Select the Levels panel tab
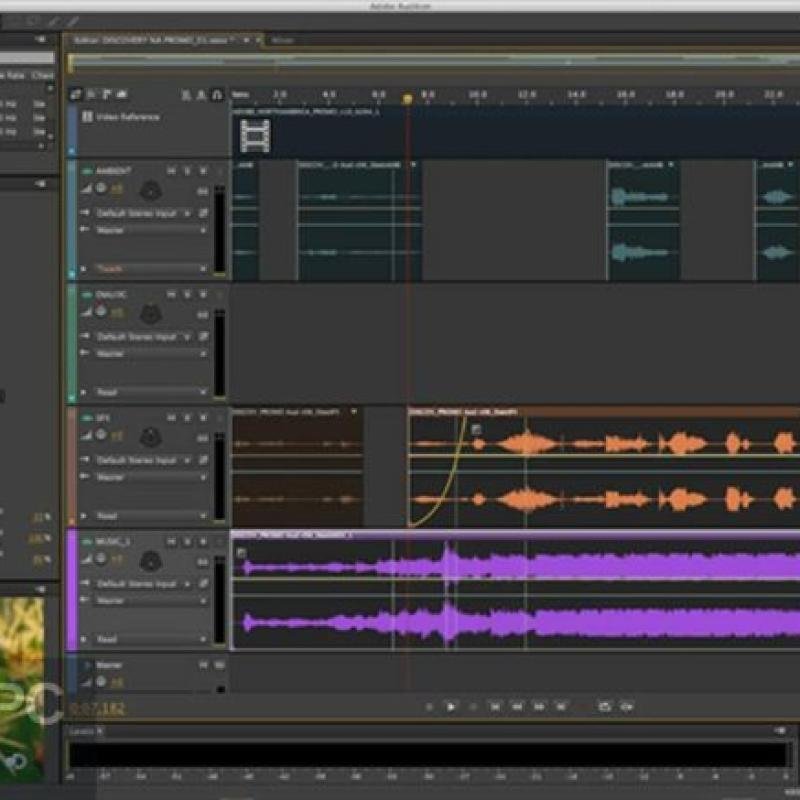This screenshot has height=800, width=800. point(82,731)
